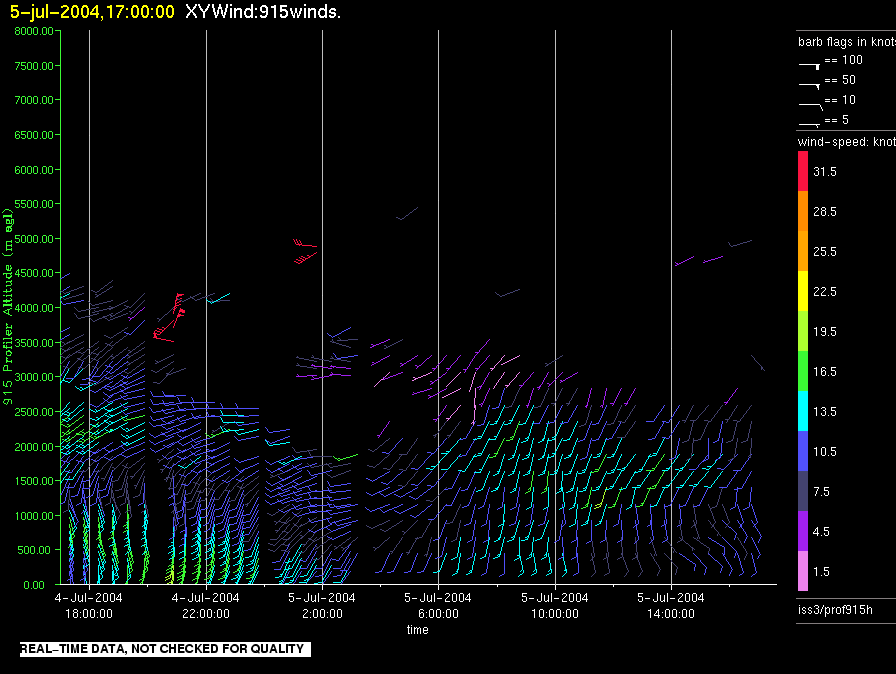
Task: Select the blue 10.5 knots color swatch
Action: click(803, 451)
